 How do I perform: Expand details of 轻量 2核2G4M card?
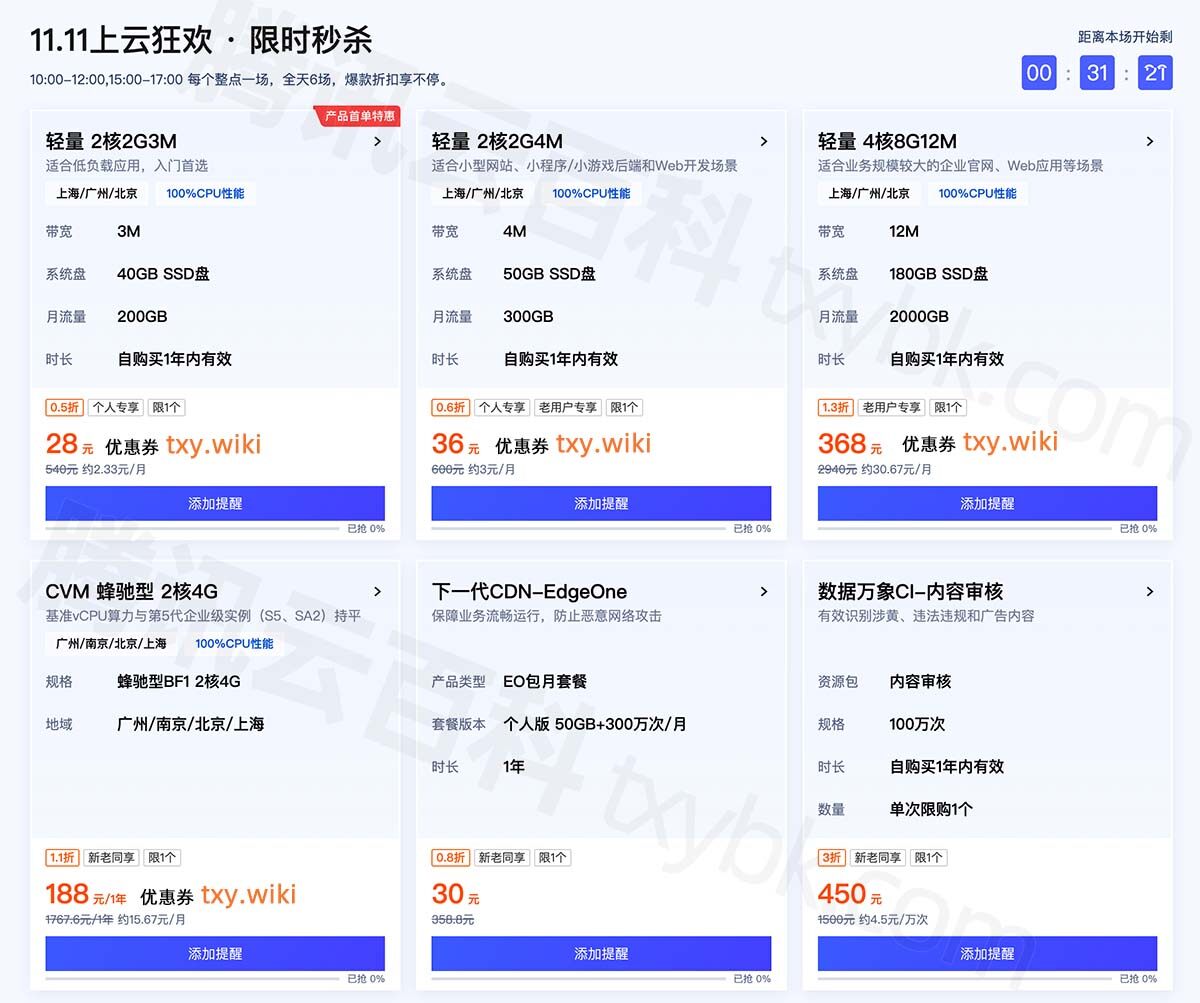click(x=764, y=141)
